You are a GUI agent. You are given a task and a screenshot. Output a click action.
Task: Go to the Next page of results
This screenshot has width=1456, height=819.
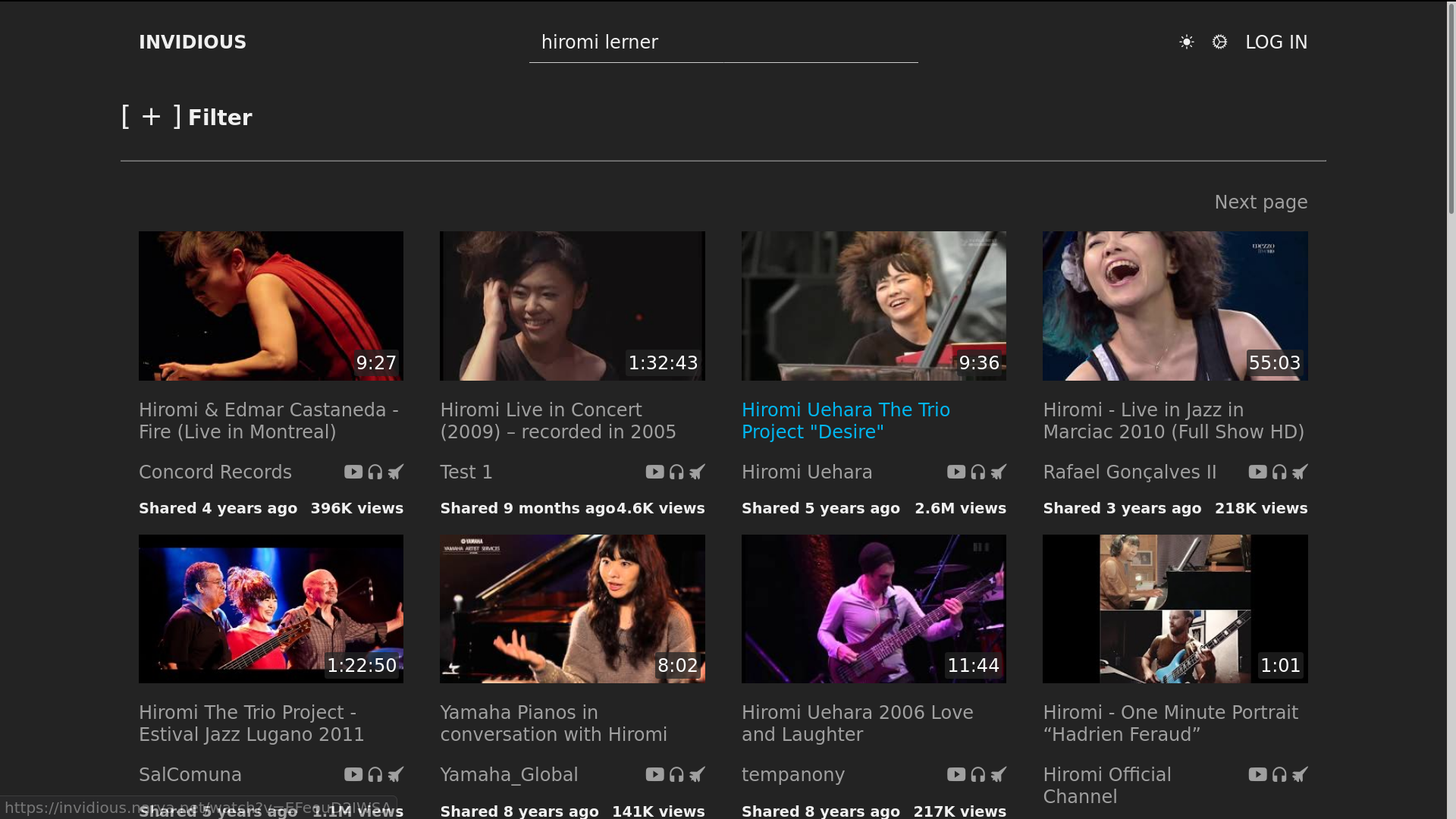coord(1260,202)
